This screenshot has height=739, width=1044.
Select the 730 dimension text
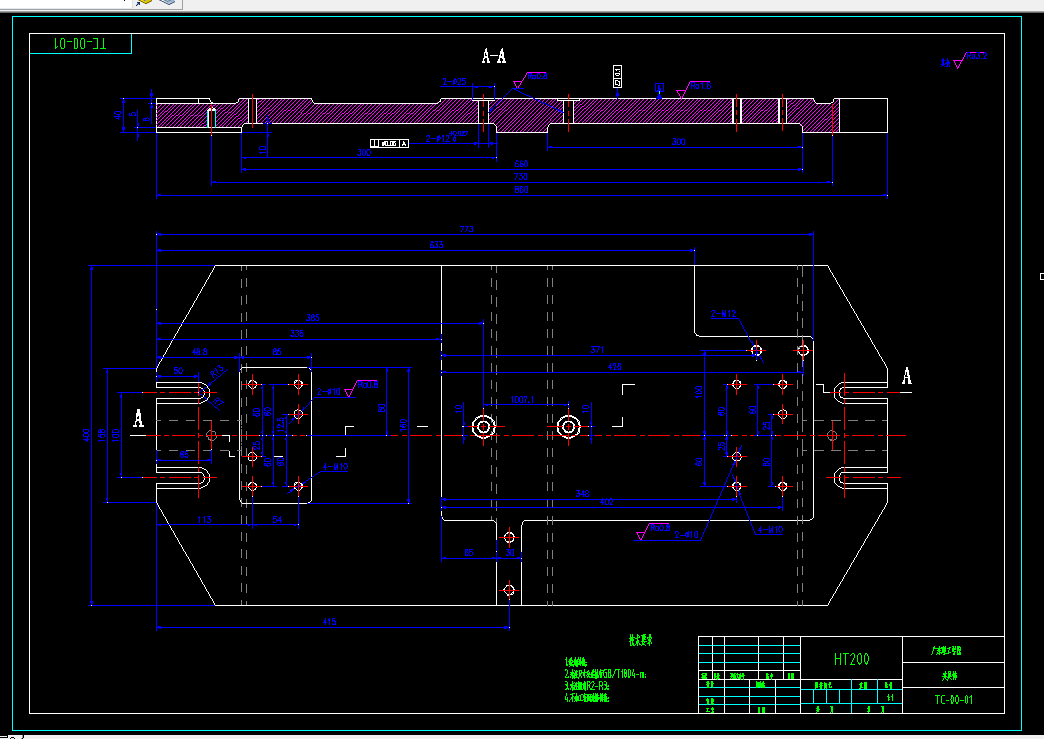[521, 176]
